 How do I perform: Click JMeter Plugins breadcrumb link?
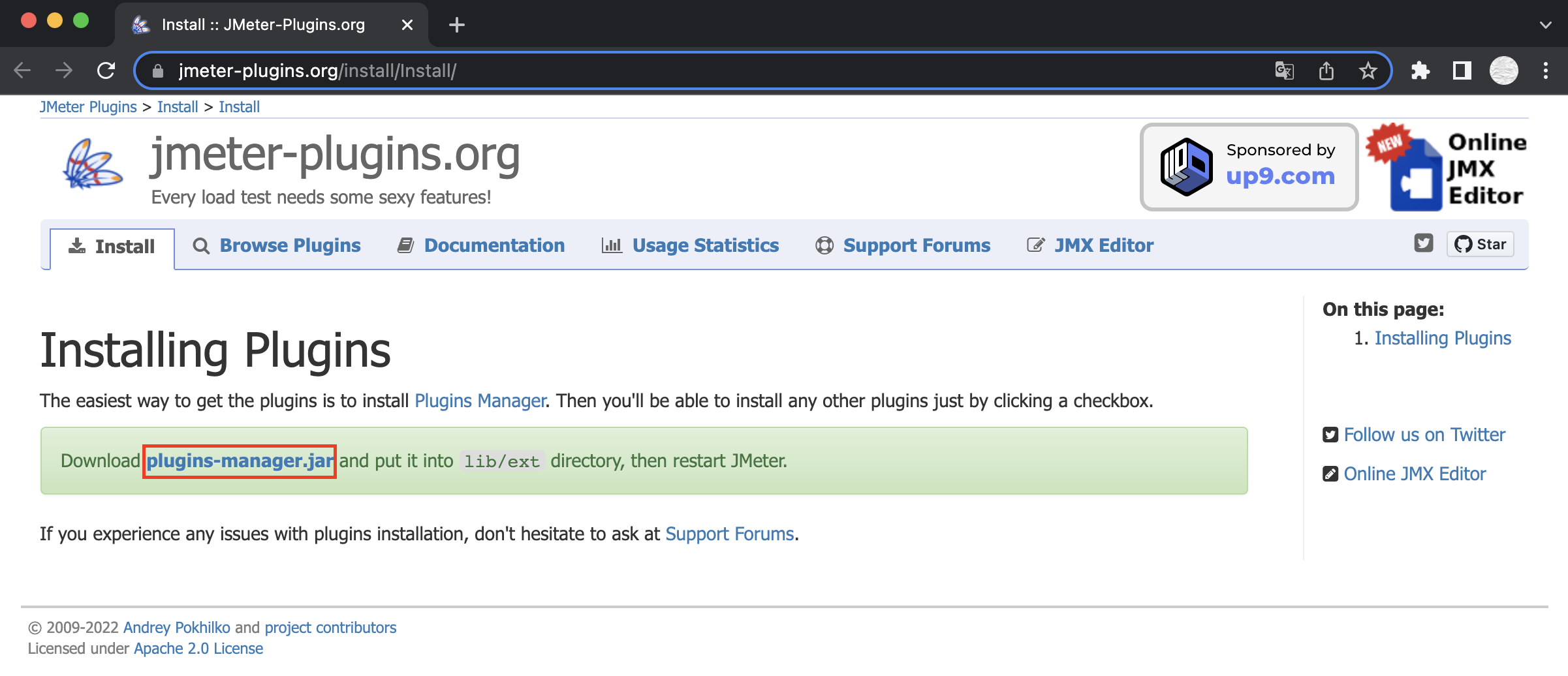point(88,107)
